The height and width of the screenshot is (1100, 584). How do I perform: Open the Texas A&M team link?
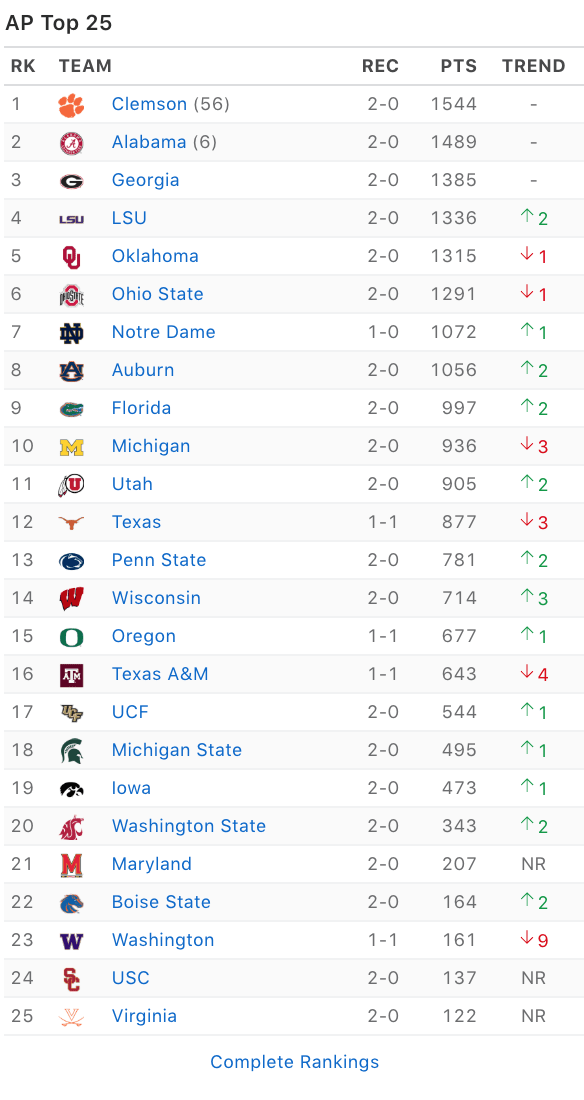(x=160, y=674)
